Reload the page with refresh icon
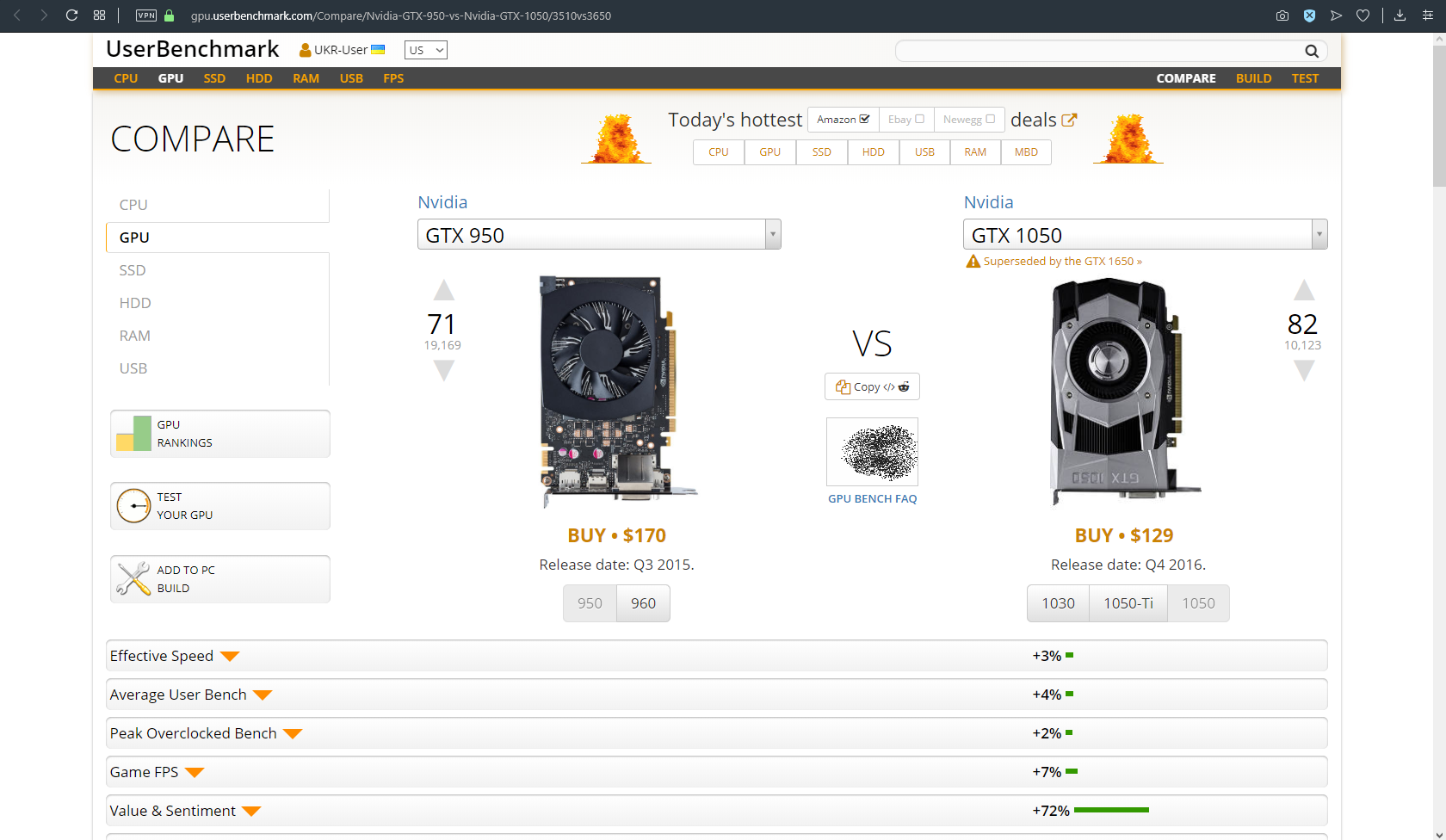 (72, 15)
